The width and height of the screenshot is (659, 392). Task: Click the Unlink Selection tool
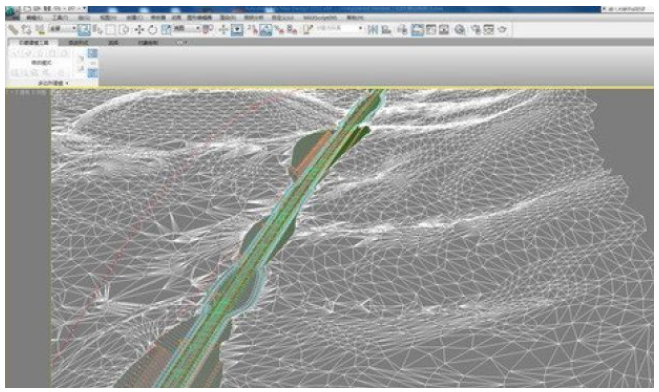pos(26,29)
